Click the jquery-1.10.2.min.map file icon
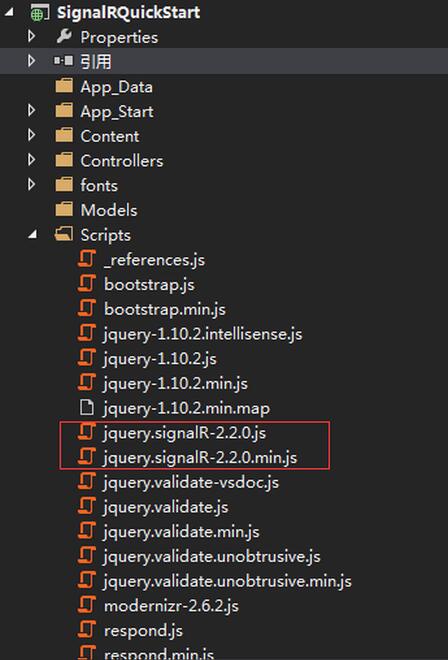 [87, 407]
